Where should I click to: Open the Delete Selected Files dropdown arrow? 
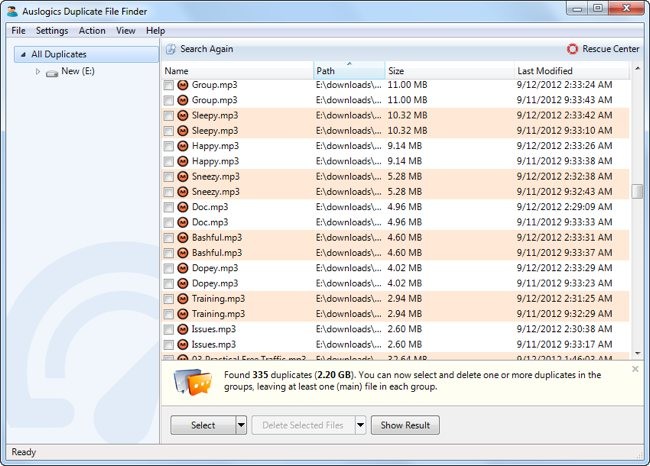tap(361, 425)
